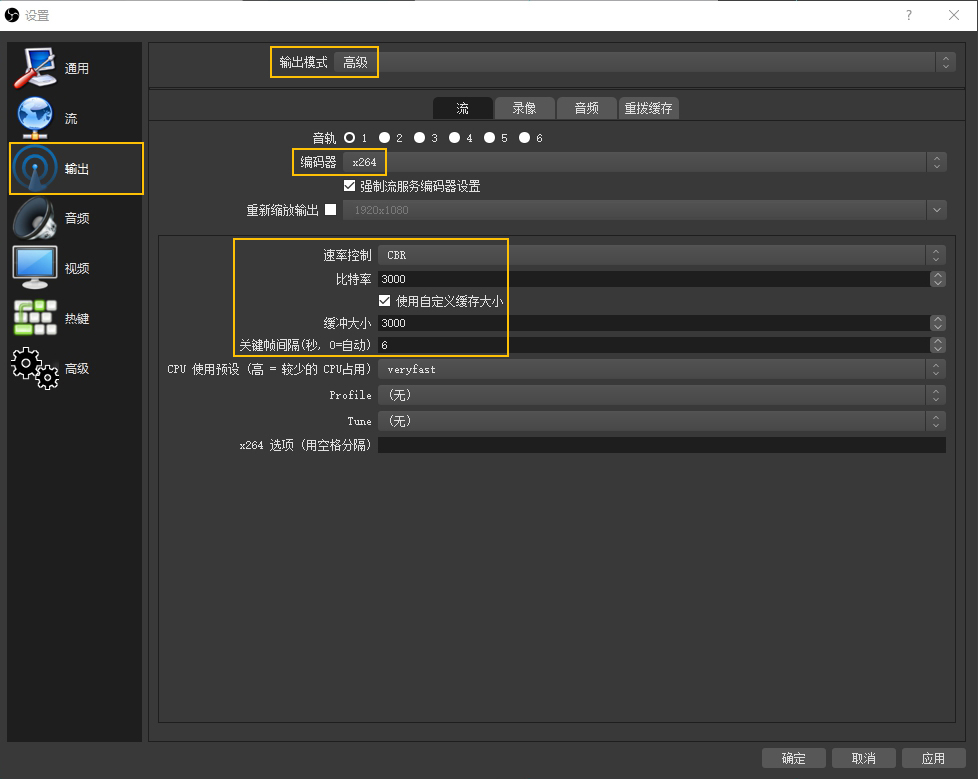Close the settings window
978x779 pixels.
[954, 15]
